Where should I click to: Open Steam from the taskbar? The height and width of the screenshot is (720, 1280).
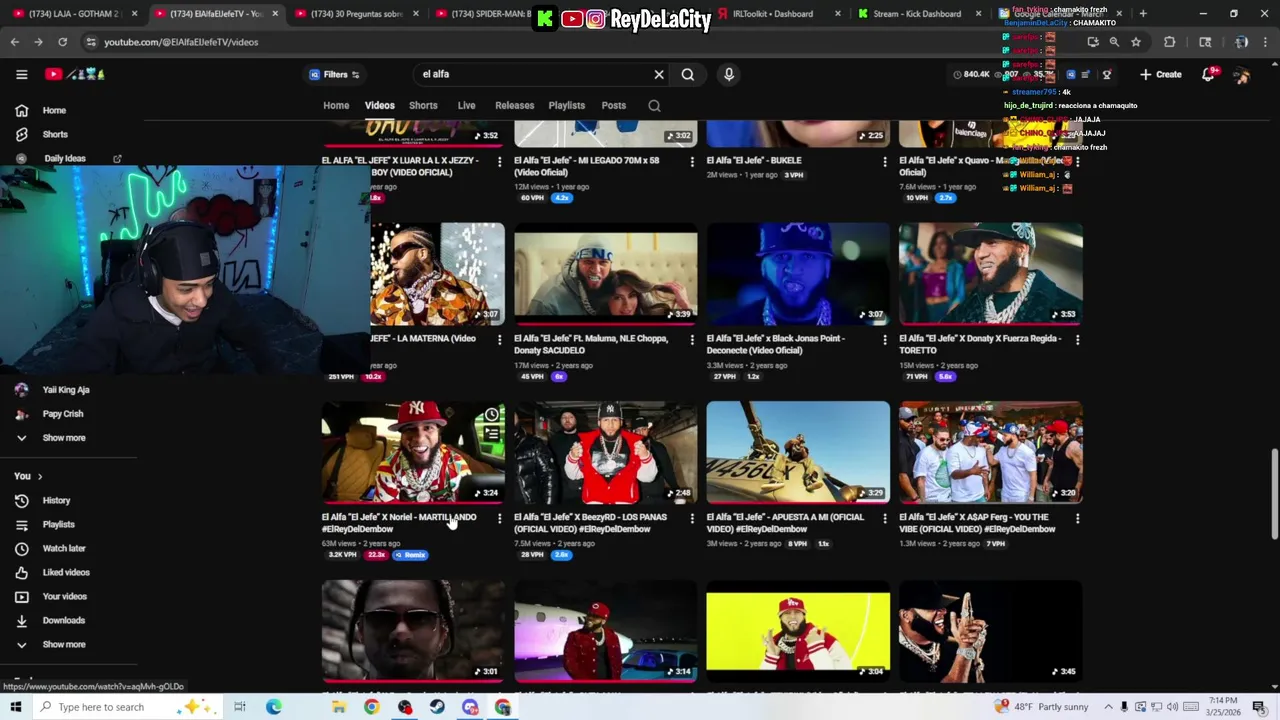click(437, 707)
